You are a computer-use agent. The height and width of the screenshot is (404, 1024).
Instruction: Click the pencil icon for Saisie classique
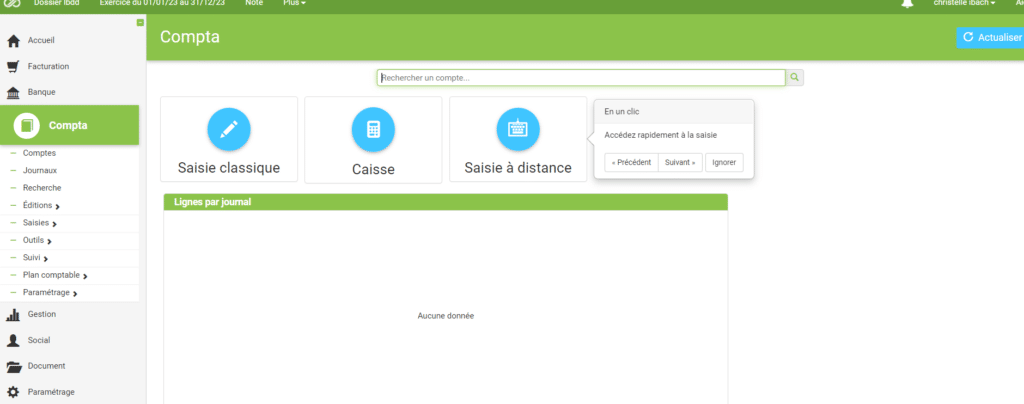pyautogui.click(x=229, y=129)
